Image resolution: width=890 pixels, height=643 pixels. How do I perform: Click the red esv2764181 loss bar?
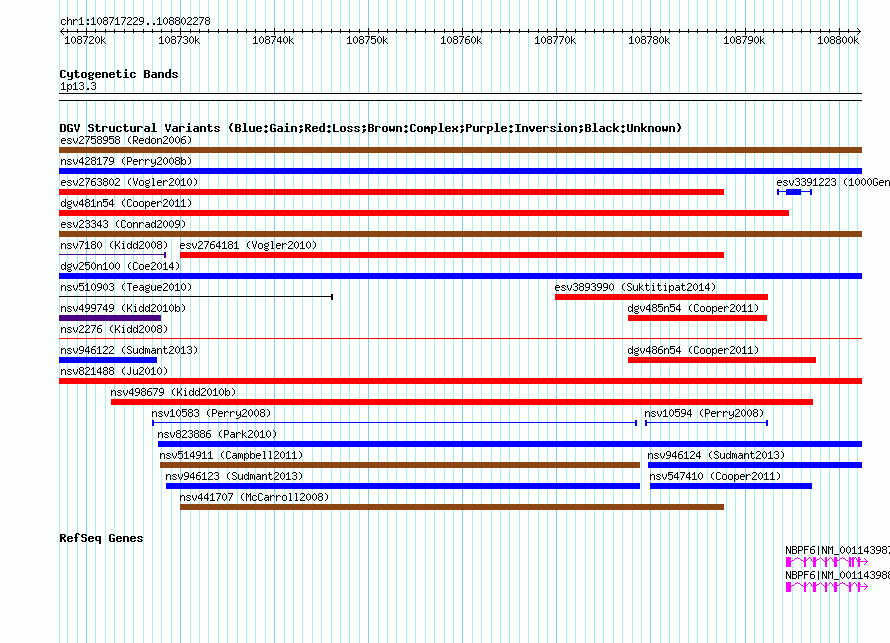click(452, 255)
